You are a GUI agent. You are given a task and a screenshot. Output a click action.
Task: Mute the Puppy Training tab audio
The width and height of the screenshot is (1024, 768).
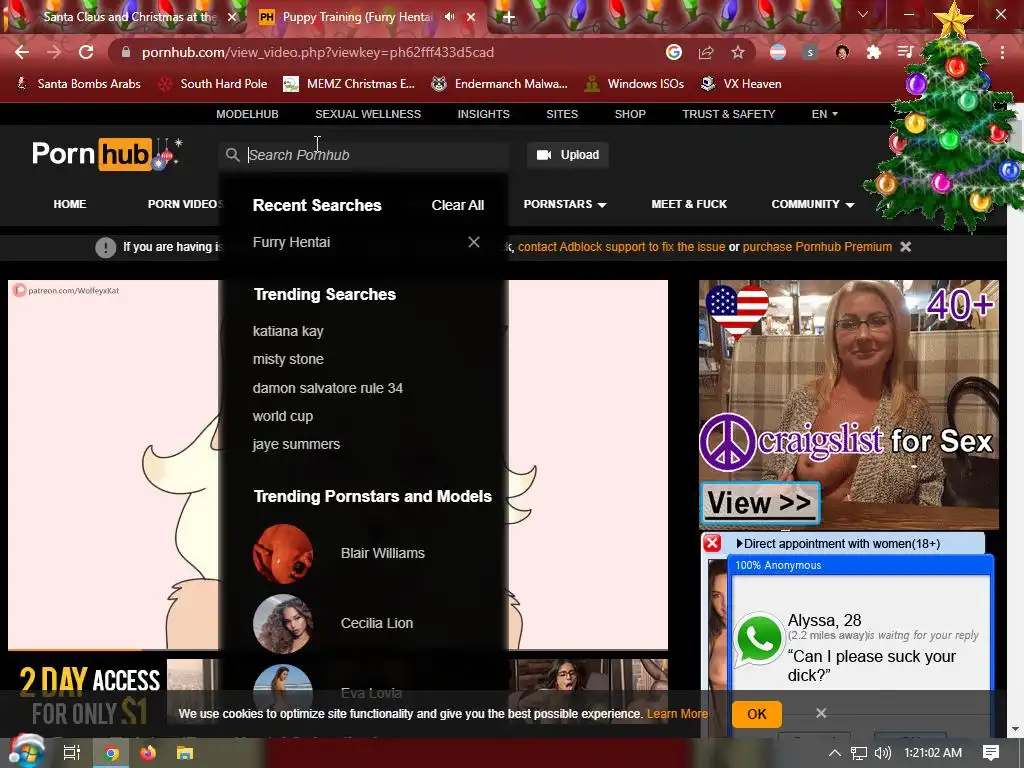(449, 16)
